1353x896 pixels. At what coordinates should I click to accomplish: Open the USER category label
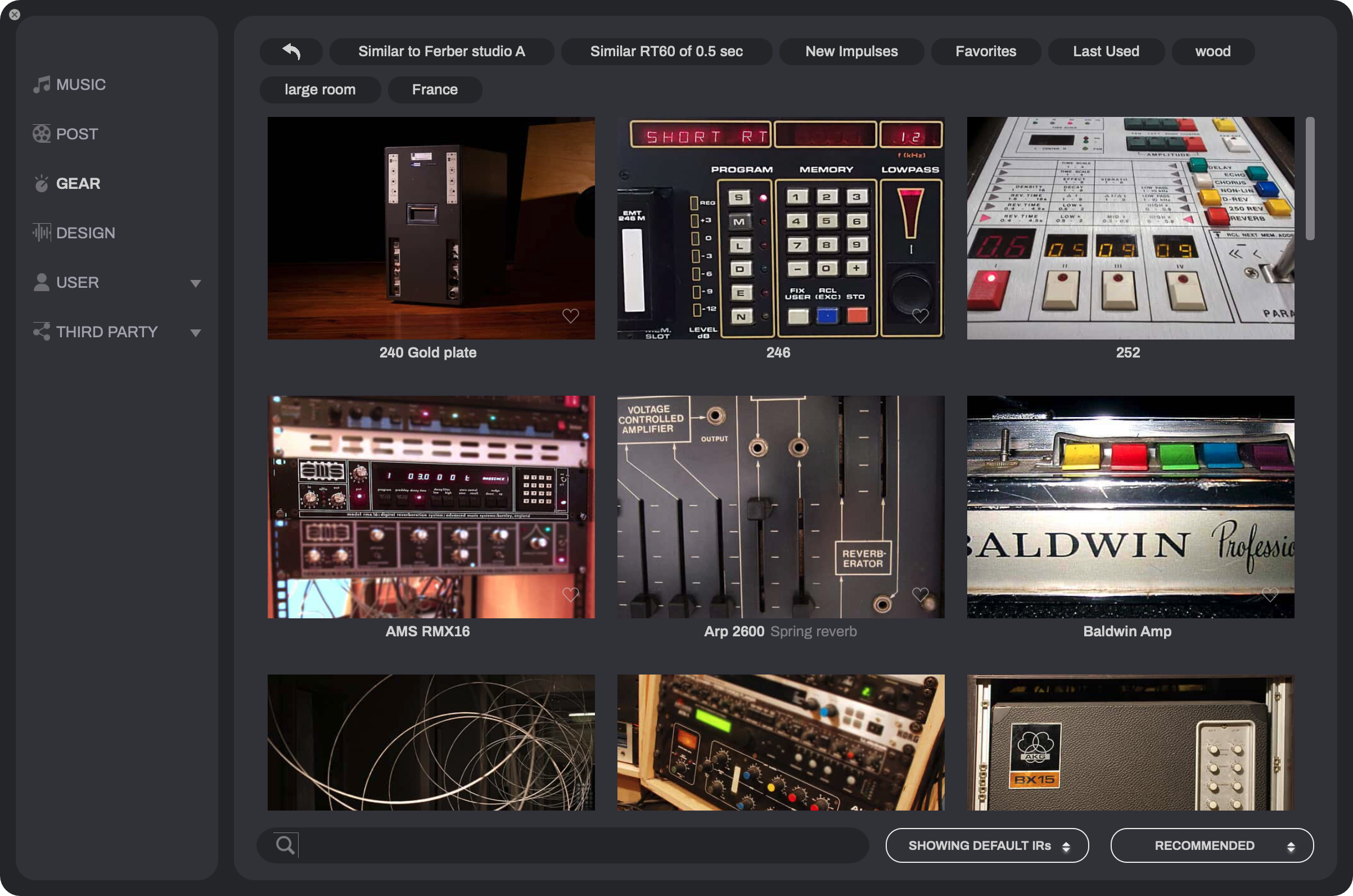coord(78,282)
